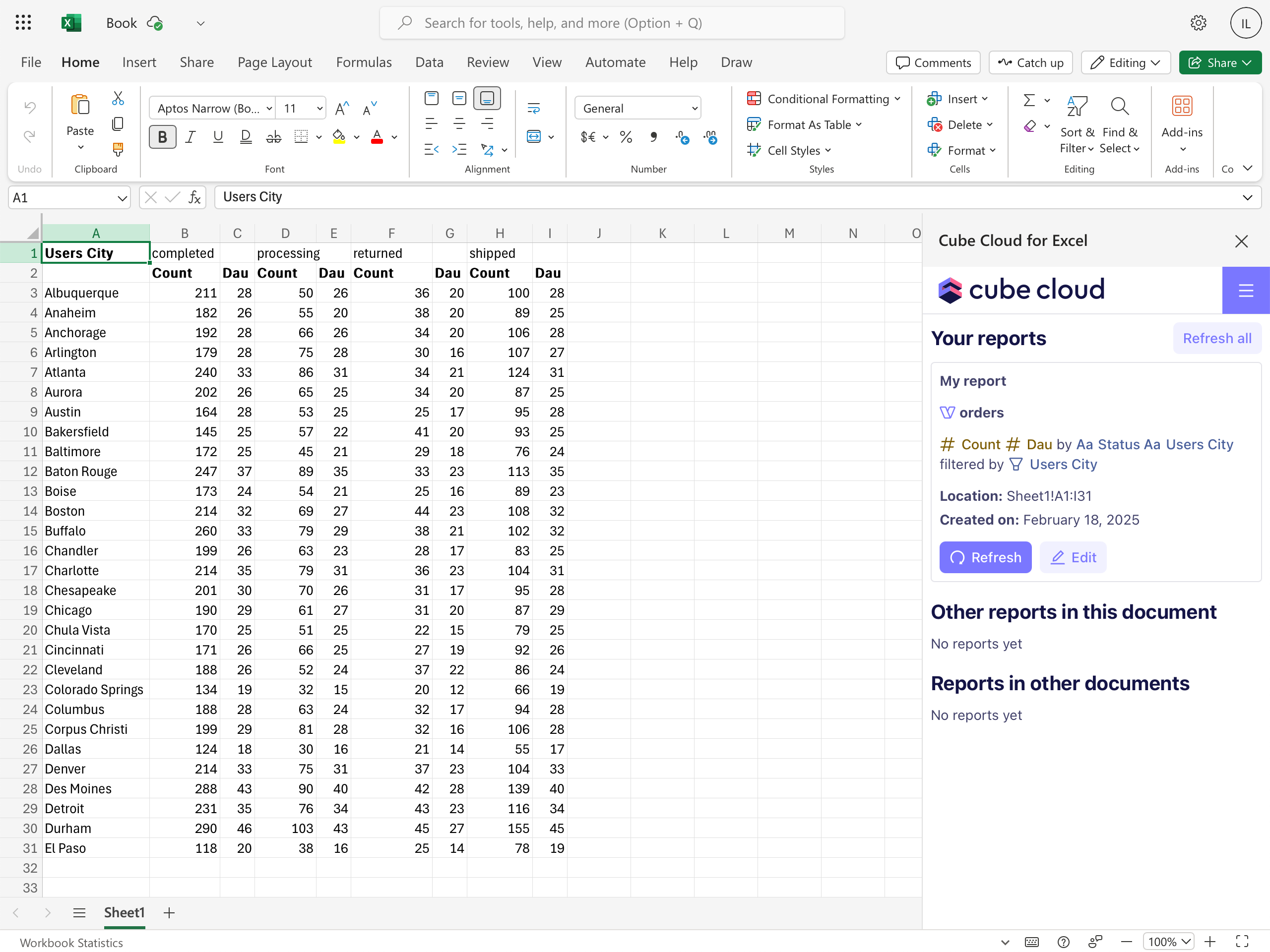Screen dimensions: 1270x952
Task: Click the Refresh button in My report
Action: 985,557
